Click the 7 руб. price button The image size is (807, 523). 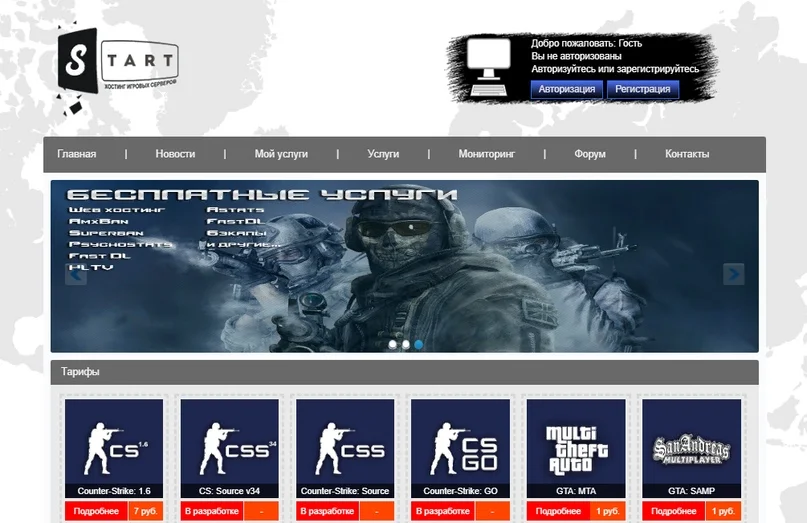coord(146,511)
